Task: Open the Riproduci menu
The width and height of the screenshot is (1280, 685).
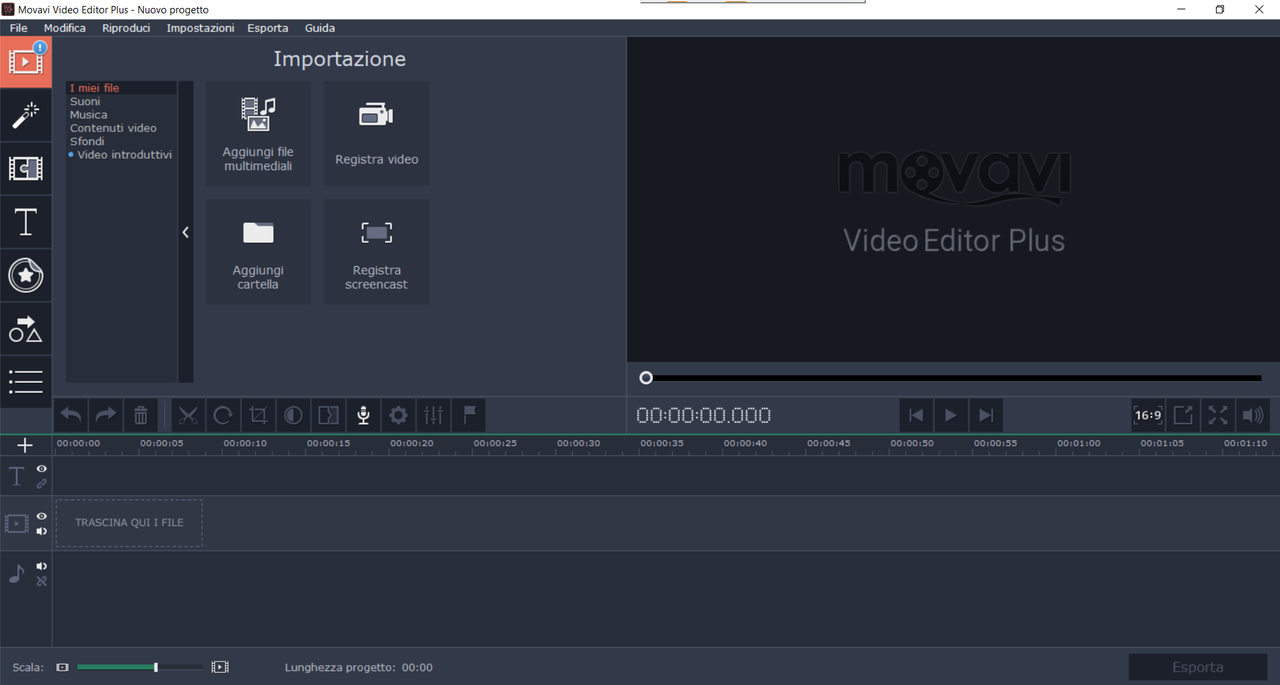Action: [x=126, y=28]
